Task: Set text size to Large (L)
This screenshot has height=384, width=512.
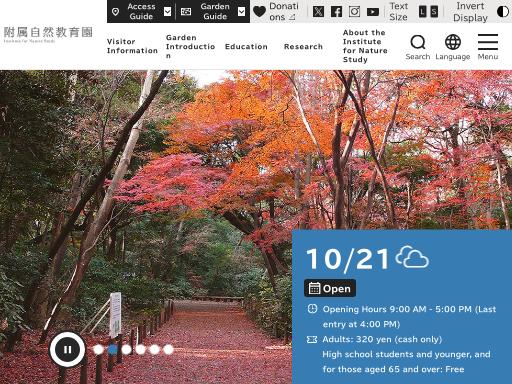Action: pyautogui.click(x=422, y=12)
